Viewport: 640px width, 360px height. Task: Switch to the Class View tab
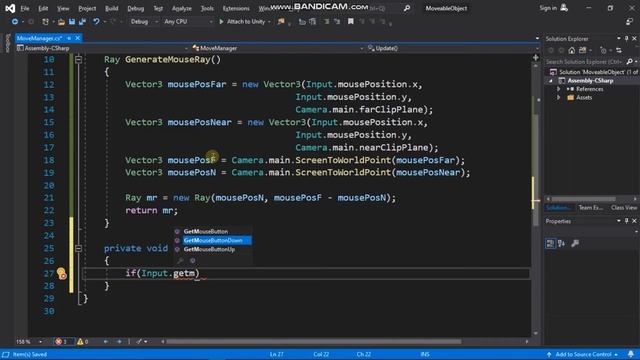click(624, 208)
